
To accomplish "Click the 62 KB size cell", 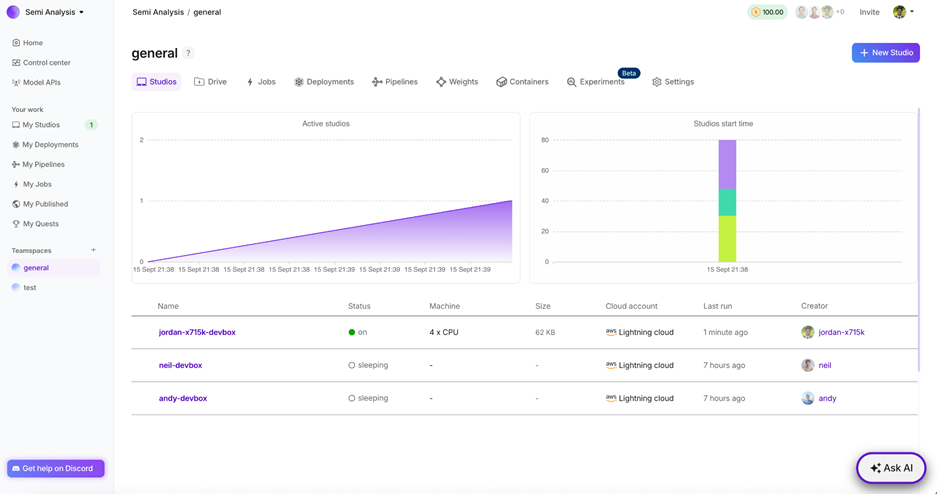I will tap(545, 332).
